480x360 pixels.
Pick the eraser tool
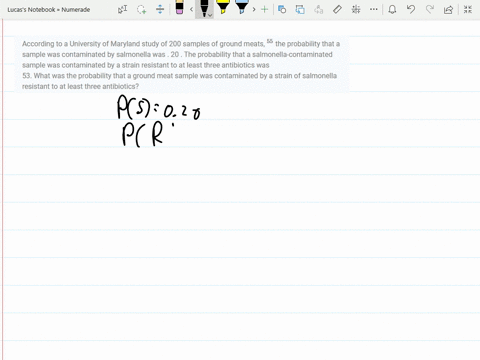pyautogui.click(x=179, y=7)
